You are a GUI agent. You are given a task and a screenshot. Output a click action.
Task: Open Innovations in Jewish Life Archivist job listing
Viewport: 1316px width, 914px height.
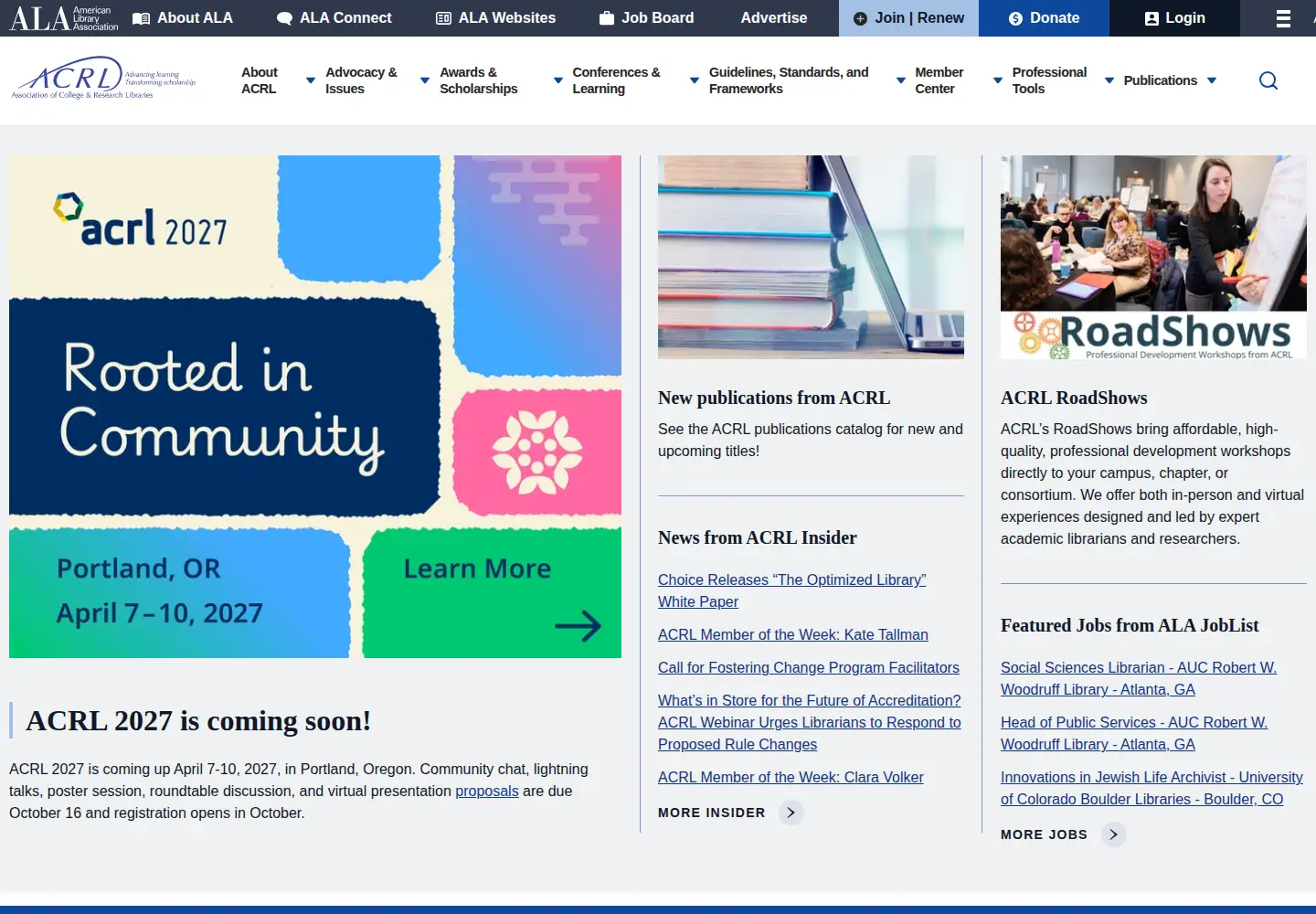pyautogui.click(x=1151, y=788)
